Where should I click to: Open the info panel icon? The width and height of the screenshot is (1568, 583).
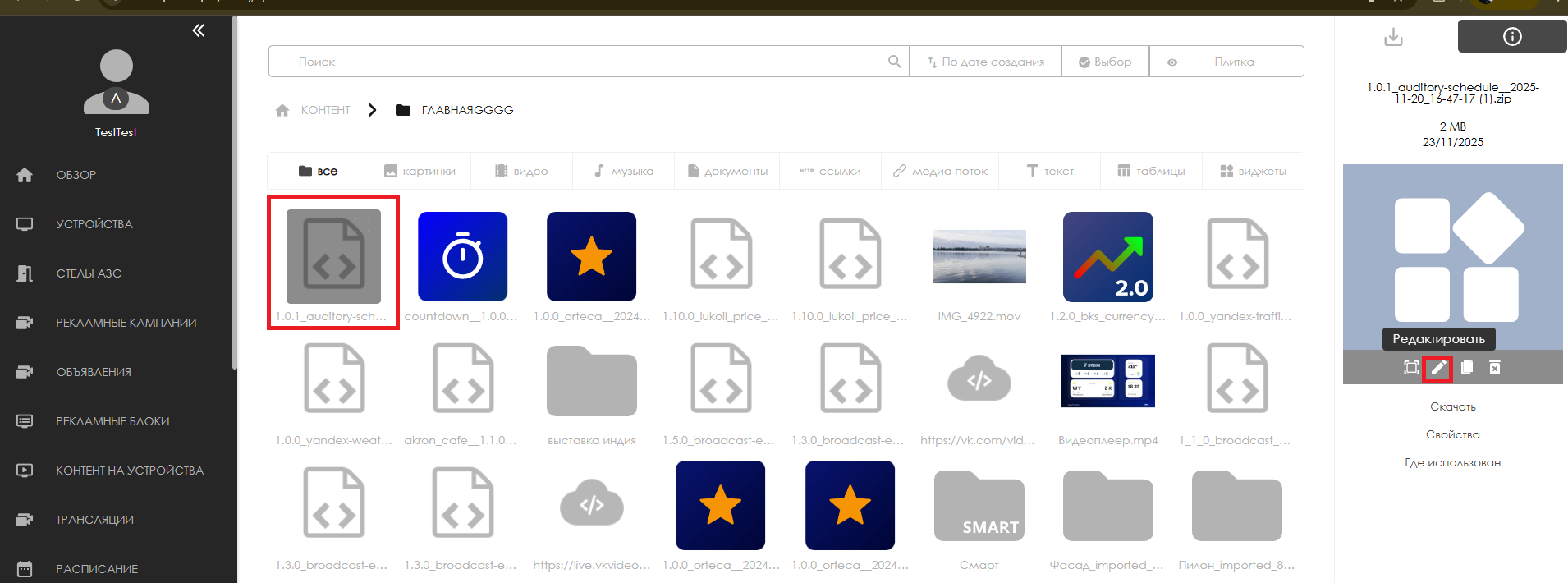pyautogui.click(x=1511, y=37)
